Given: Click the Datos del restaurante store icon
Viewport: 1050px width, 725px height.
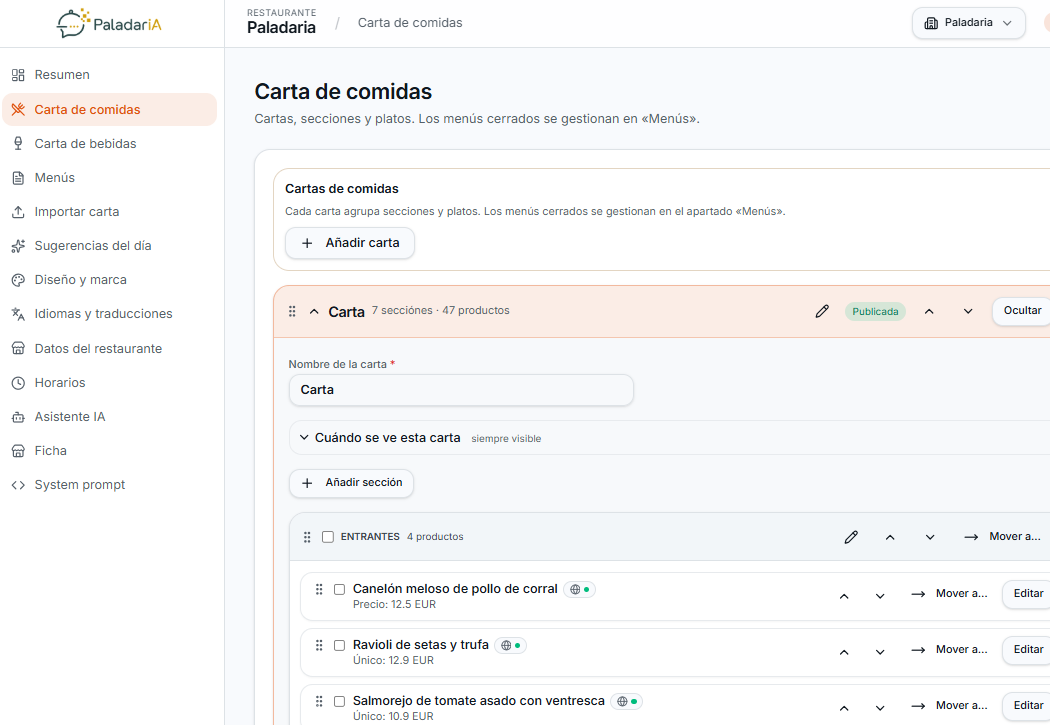Looking at the screenshot, I should 18,349.
